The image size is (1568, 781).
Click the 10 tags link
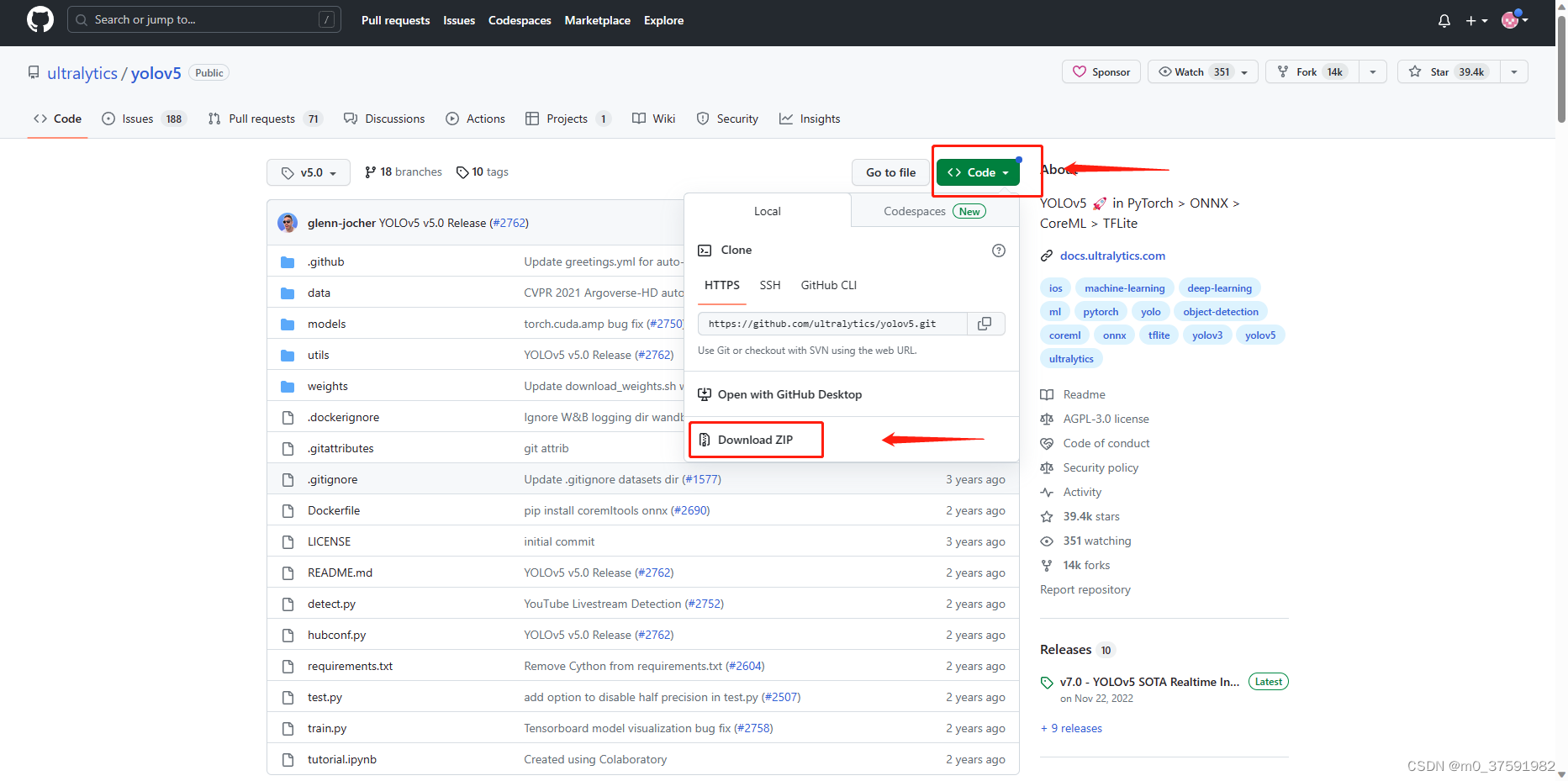pos(482,172)
